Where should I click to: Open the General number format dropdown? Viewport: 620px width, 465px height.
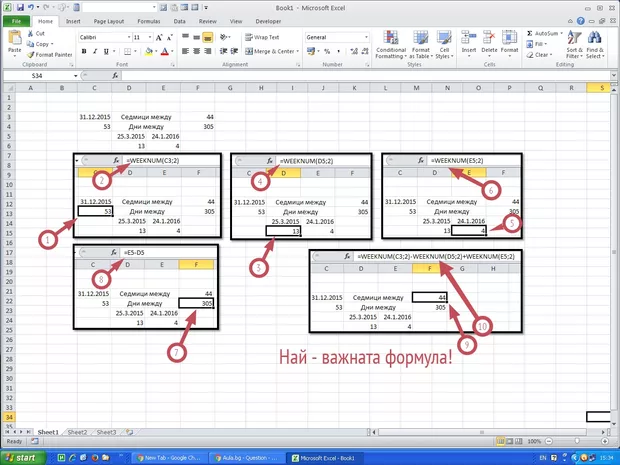pos(366,37)
